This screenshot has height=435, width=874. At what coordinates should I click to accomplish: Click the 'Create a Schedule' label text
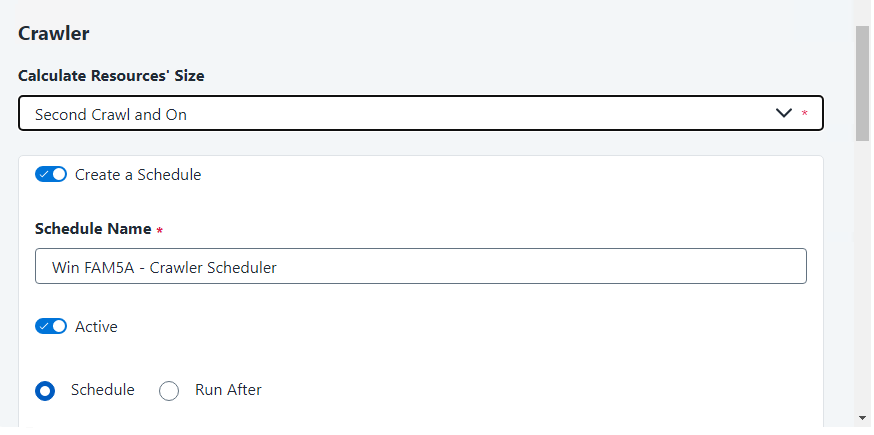pos(138,174)
